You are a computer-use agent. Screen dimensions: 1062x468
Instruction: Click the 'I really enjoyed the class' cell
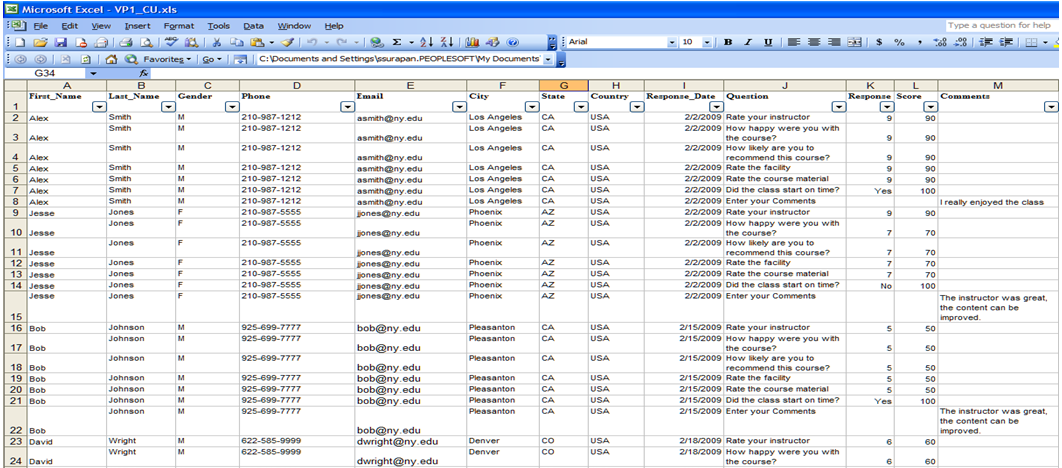999,202
